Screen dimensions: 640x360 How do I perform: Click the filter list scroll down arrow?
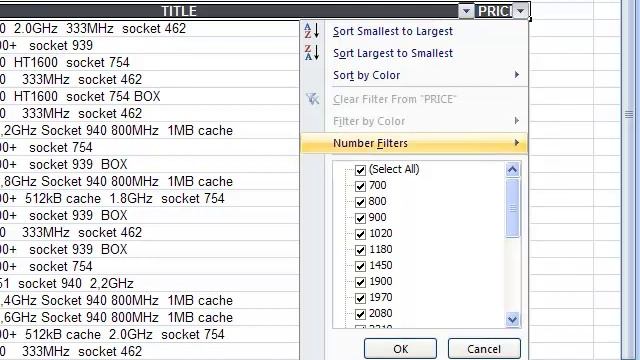pyautogui.click(x=513, y=319)
